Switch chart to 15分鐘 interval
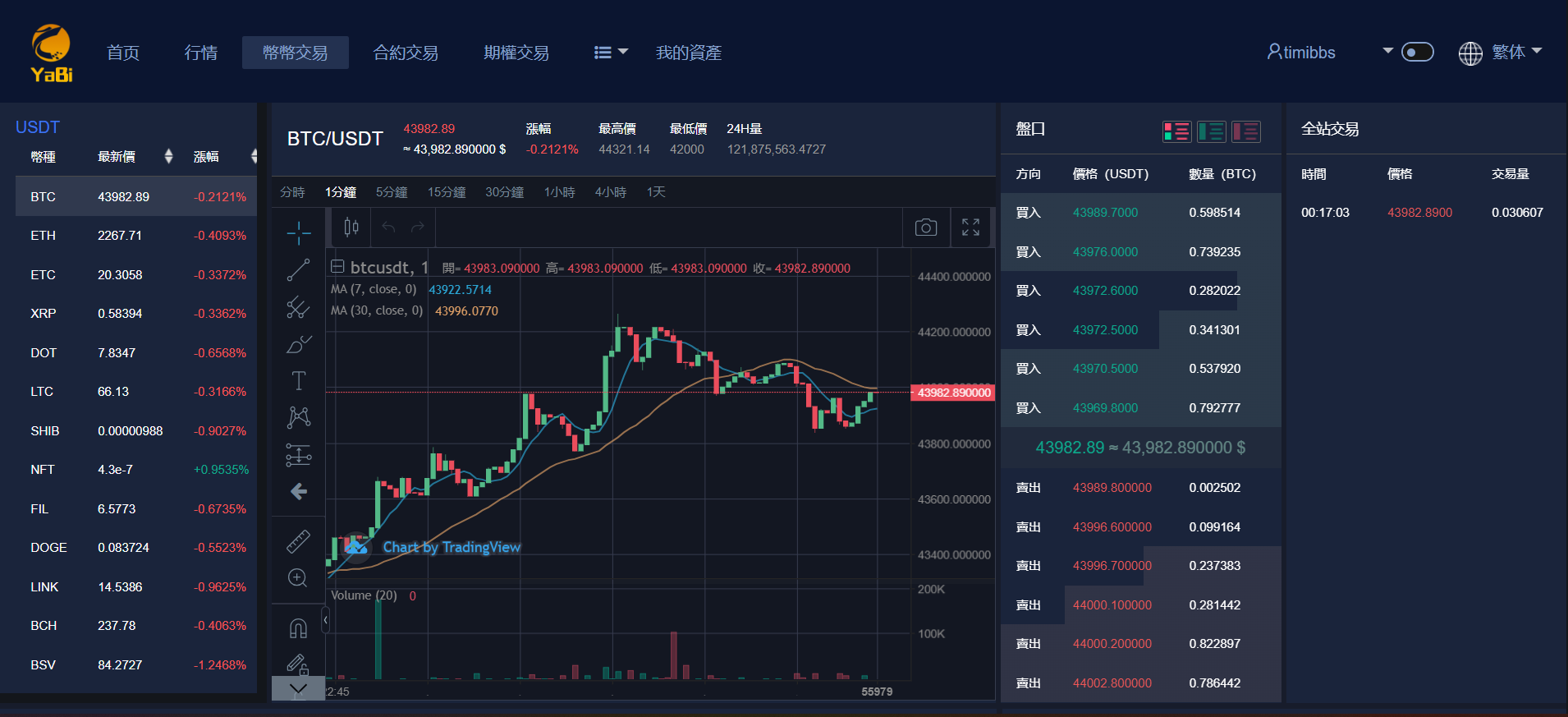This screenshot has height=717, width=1568. [446, 192]
